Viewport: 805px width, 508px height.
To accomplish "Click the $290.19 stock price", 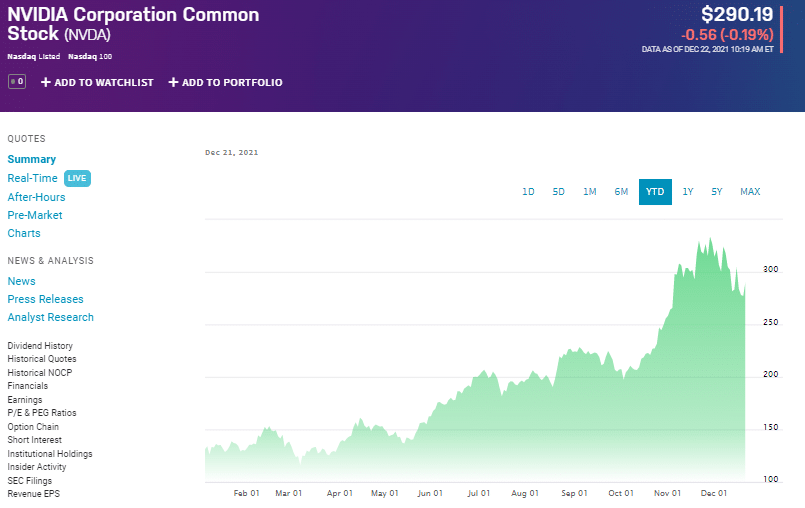I will [737, 14].
